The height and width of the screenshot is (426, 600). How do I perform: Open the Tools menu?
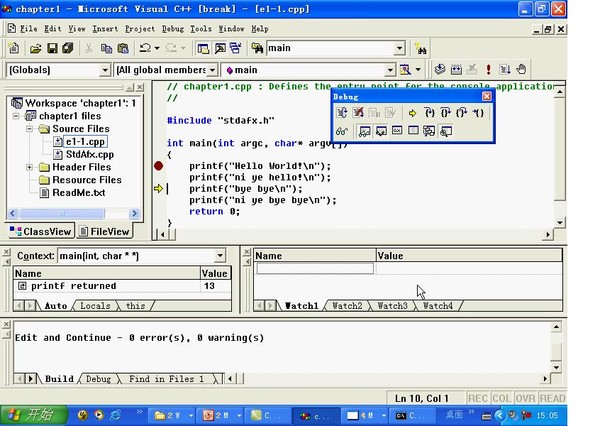(201, 29)
